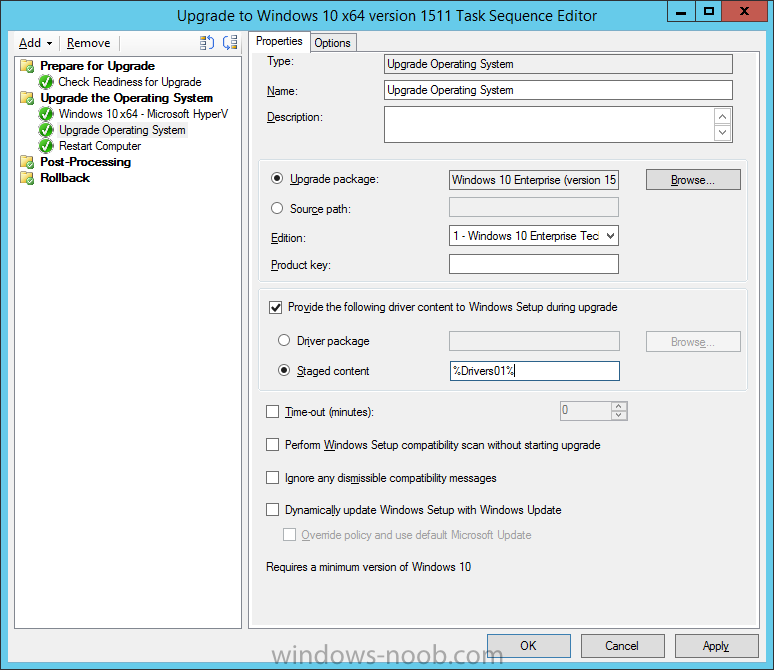Select Windows 10 x64 - Microsoft HyperV step
The image size is (774, 670).
pyautogui.click(x=143, y=114)
